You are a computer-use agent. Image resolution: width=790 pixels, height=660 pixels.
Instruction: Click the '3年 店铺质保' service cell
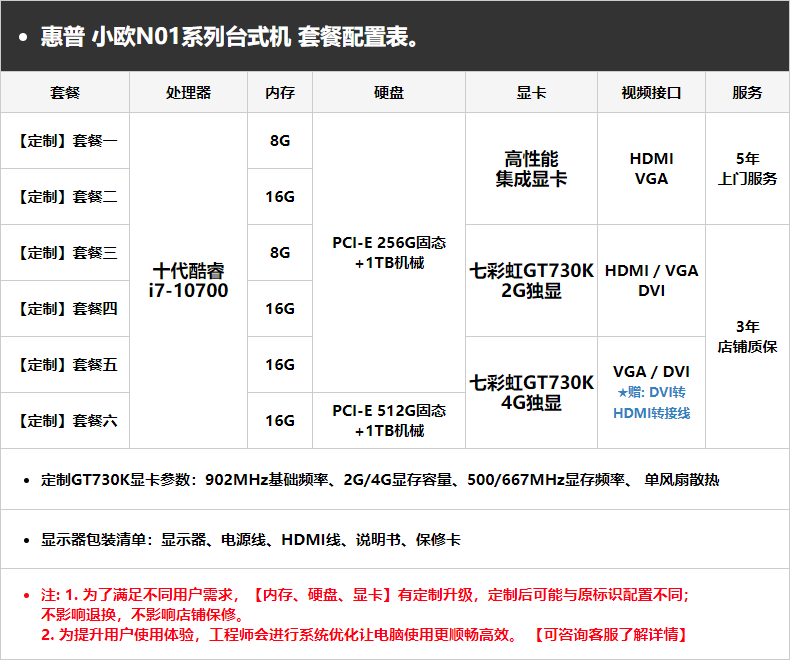click(747, 337)
